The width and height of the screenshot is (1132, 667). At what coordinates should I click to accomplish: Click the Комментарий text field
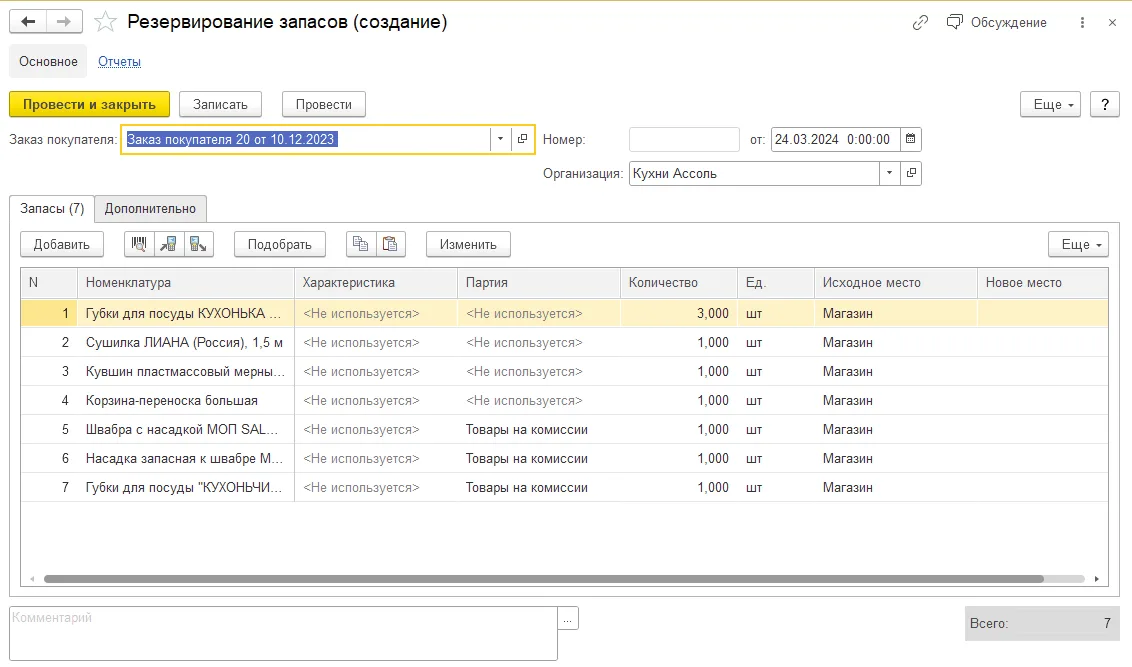point(283,633)
